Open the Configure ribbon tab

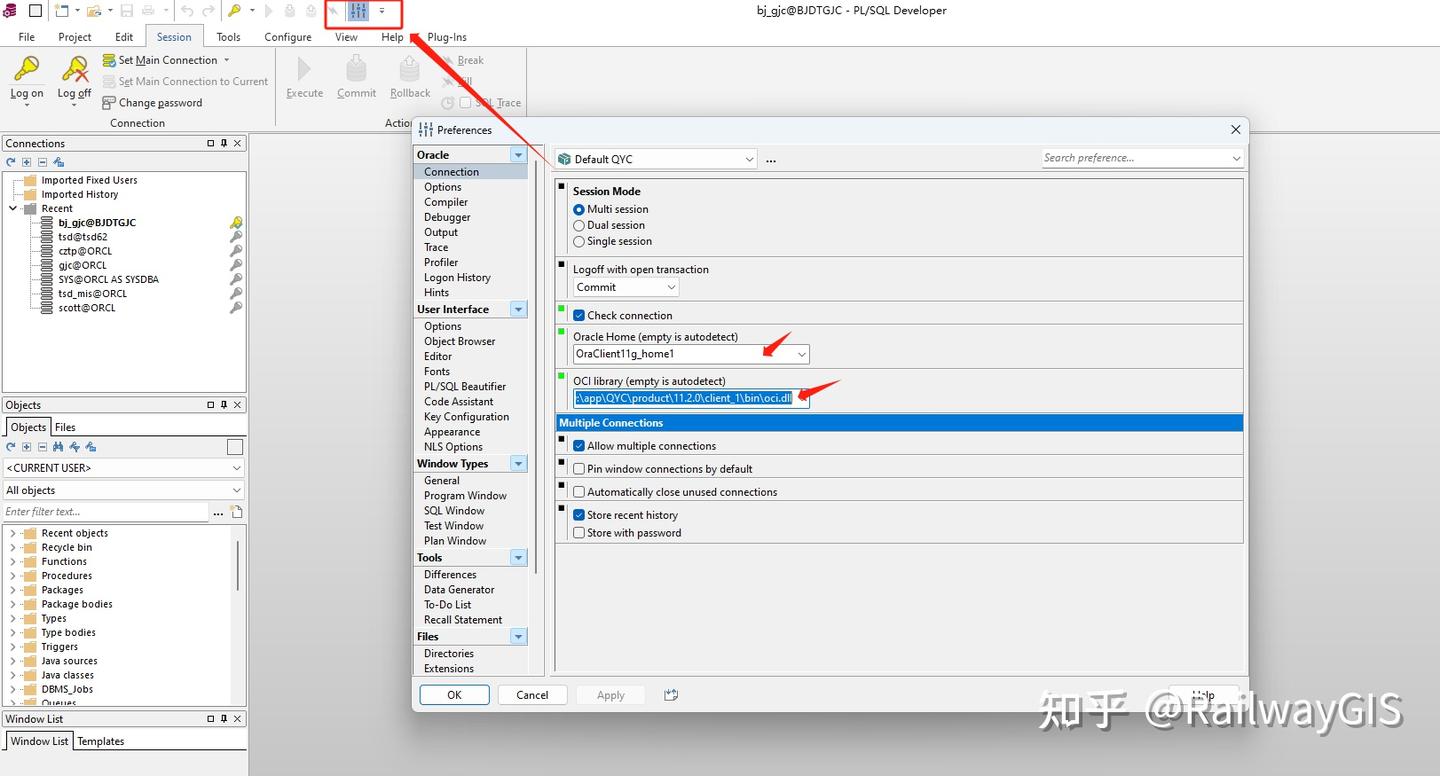(288, 37)
